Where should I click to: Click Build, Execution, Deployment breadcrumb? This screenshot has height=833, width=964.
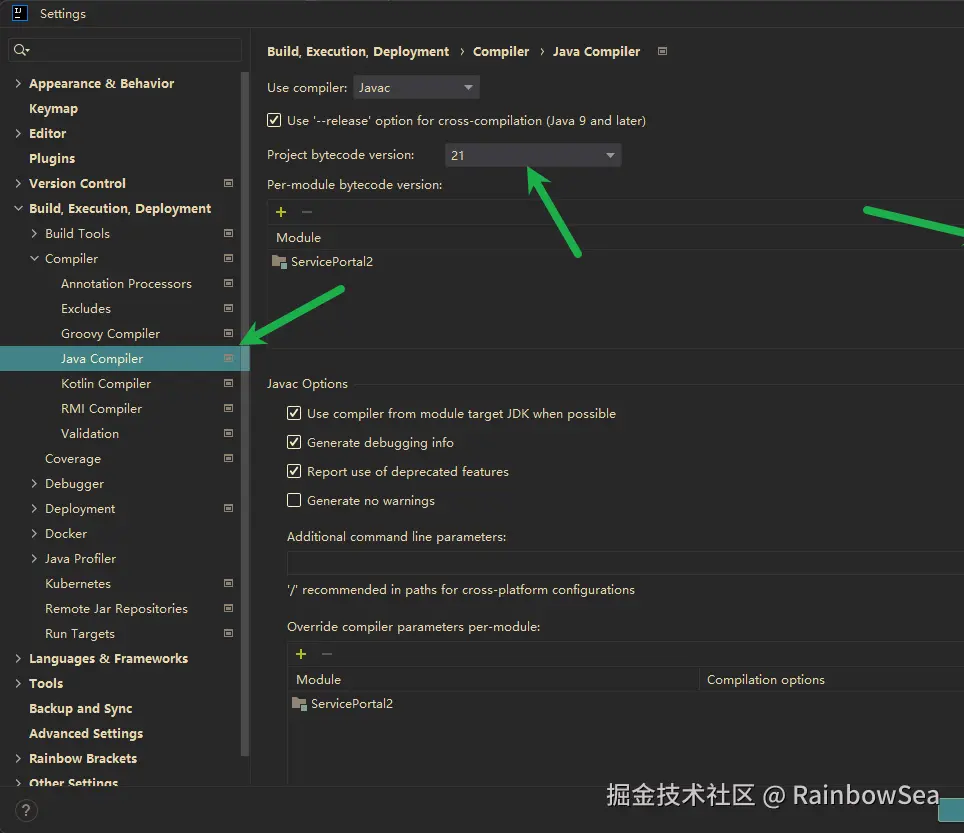tap(358, 52)
